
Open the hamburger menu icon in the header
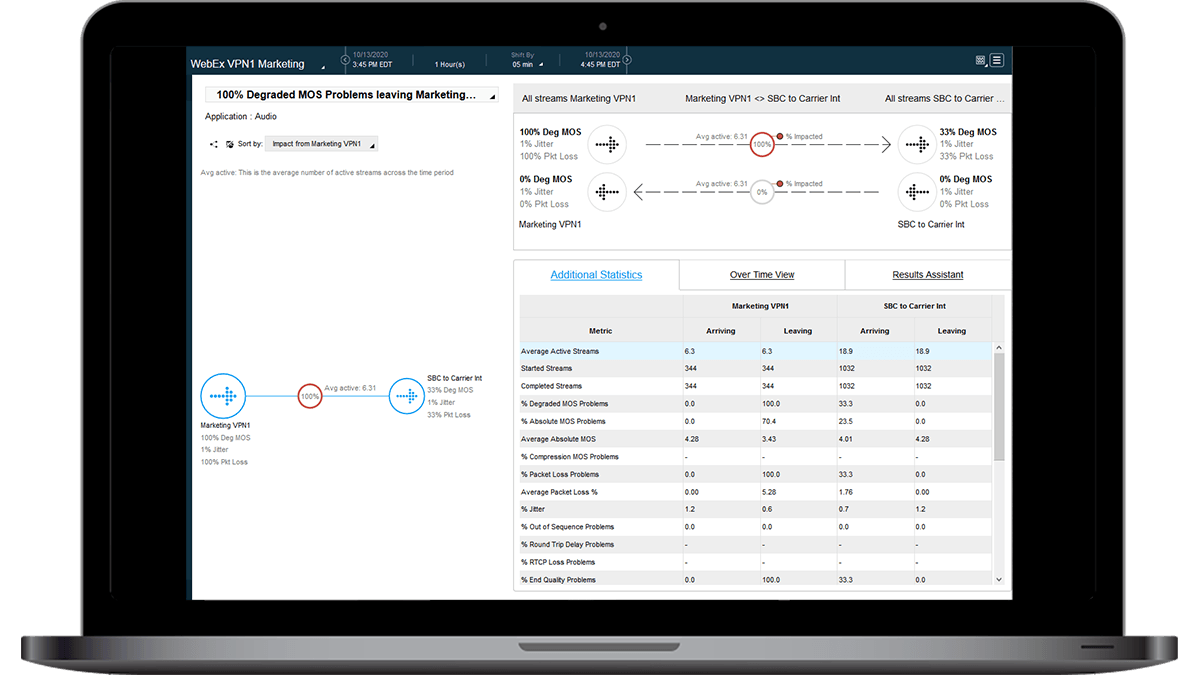pos(997,61)
